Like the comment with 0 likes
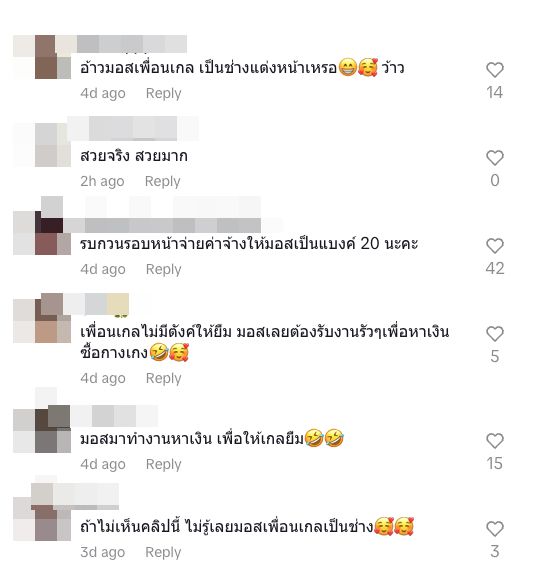Image resolution: width=535 pixels, height=575 pixels. (495, 158)
